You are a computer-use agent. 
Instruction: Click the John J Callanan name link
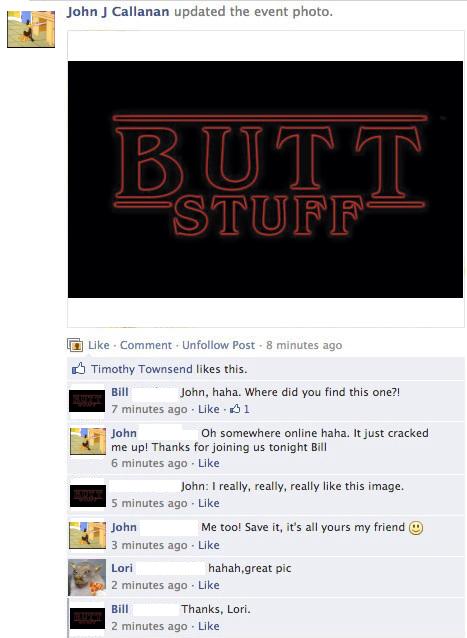pos(118,12)
